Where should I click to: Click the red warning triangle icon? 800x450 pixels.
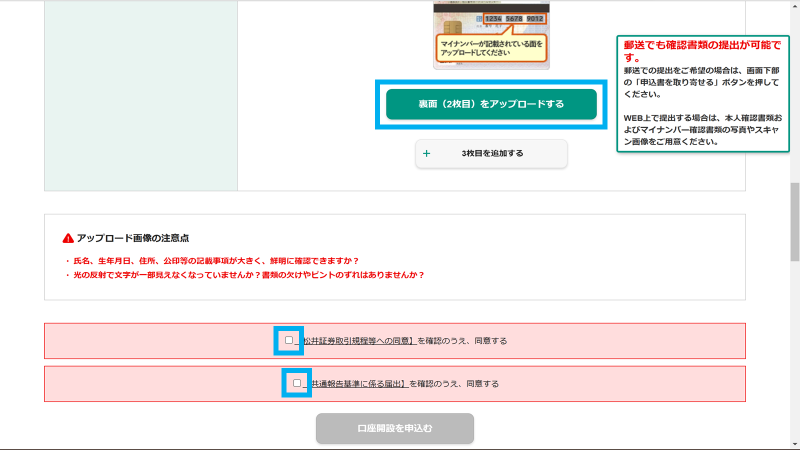pyautogui.click(x=68, y=238)
